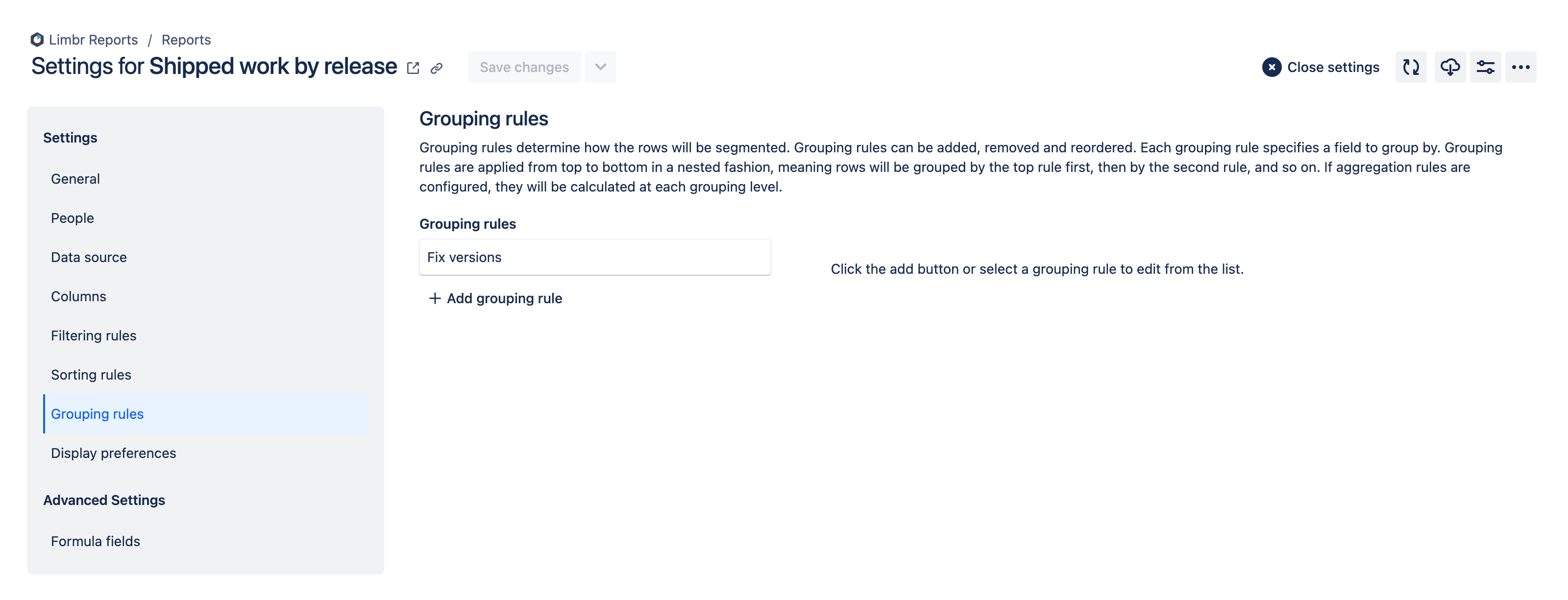Click Add grouping rule button

(494, 298)
